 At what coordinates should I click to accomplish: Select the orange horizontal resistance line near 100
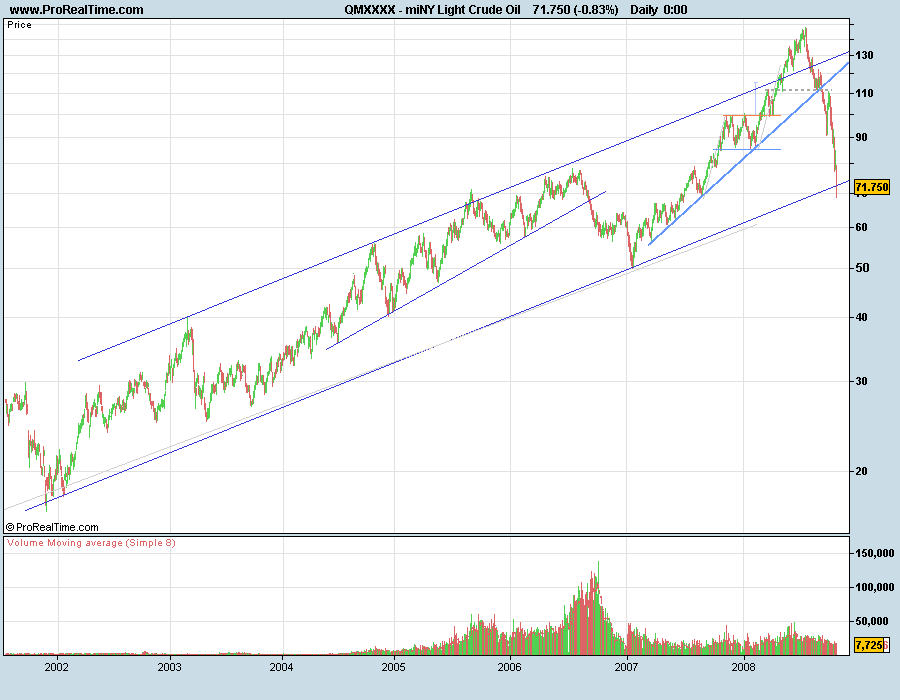[752, 115]
